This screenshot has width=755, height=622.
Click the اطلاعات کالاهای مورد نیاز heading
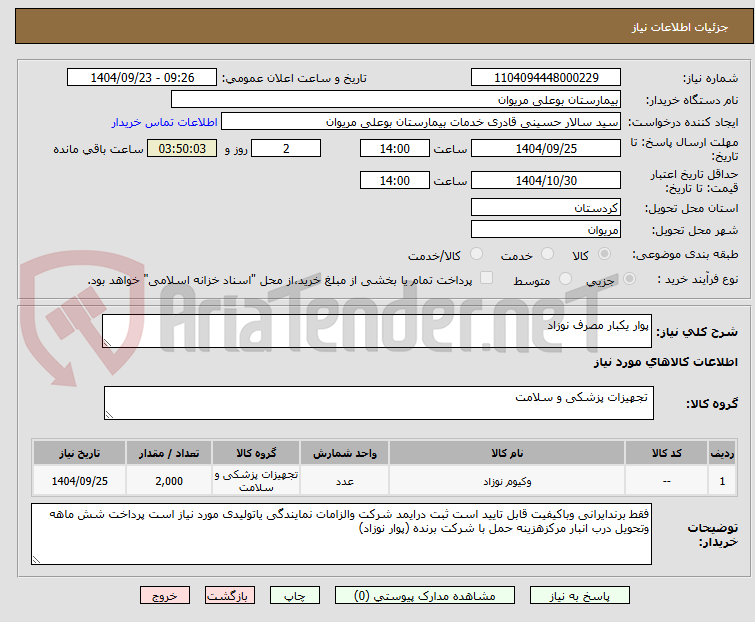pos(665,362)
